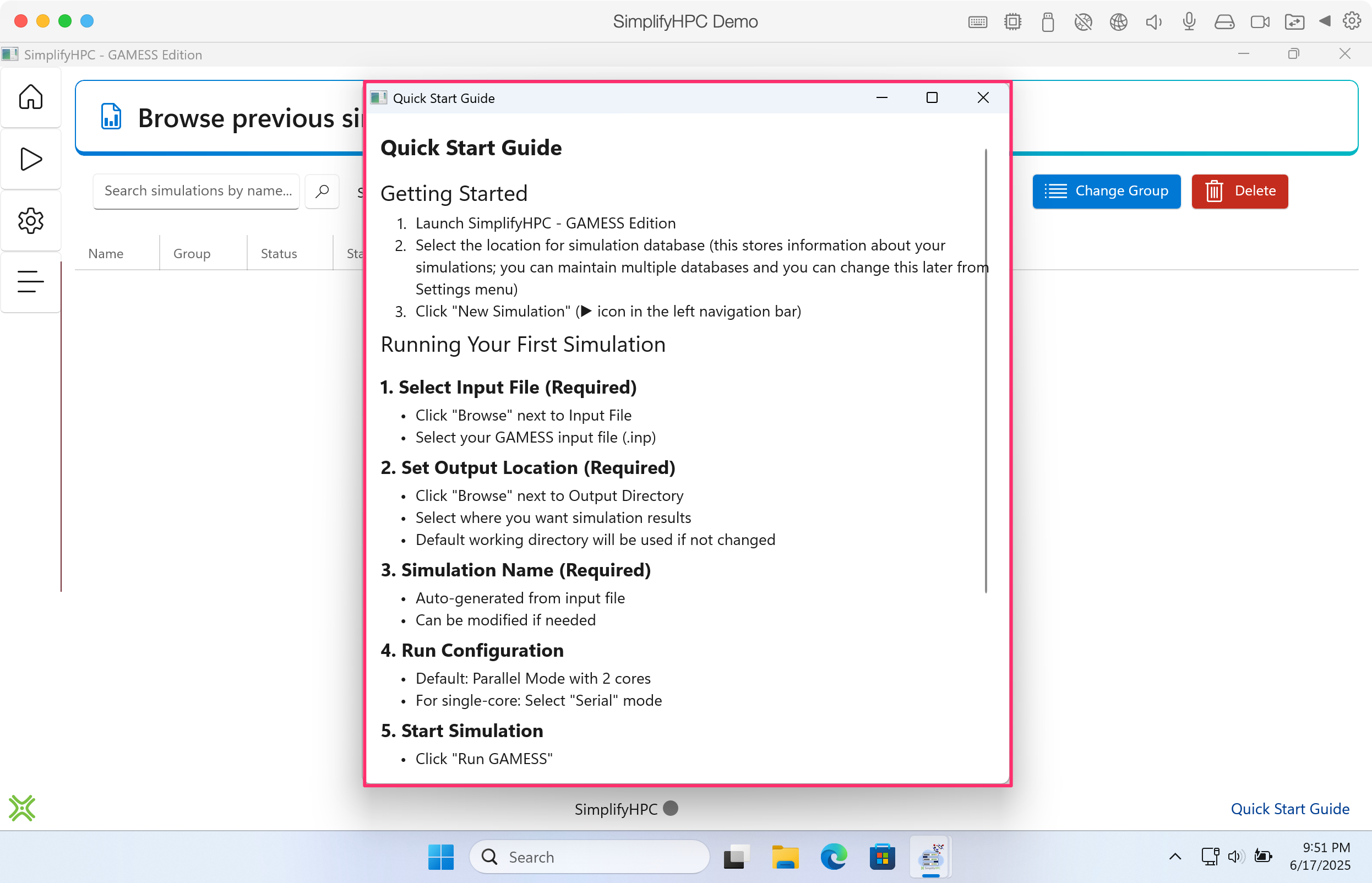
Task: Toggle the camera icon in VM toolbar
Action: pyautogui.click(x=1260, y=22)
